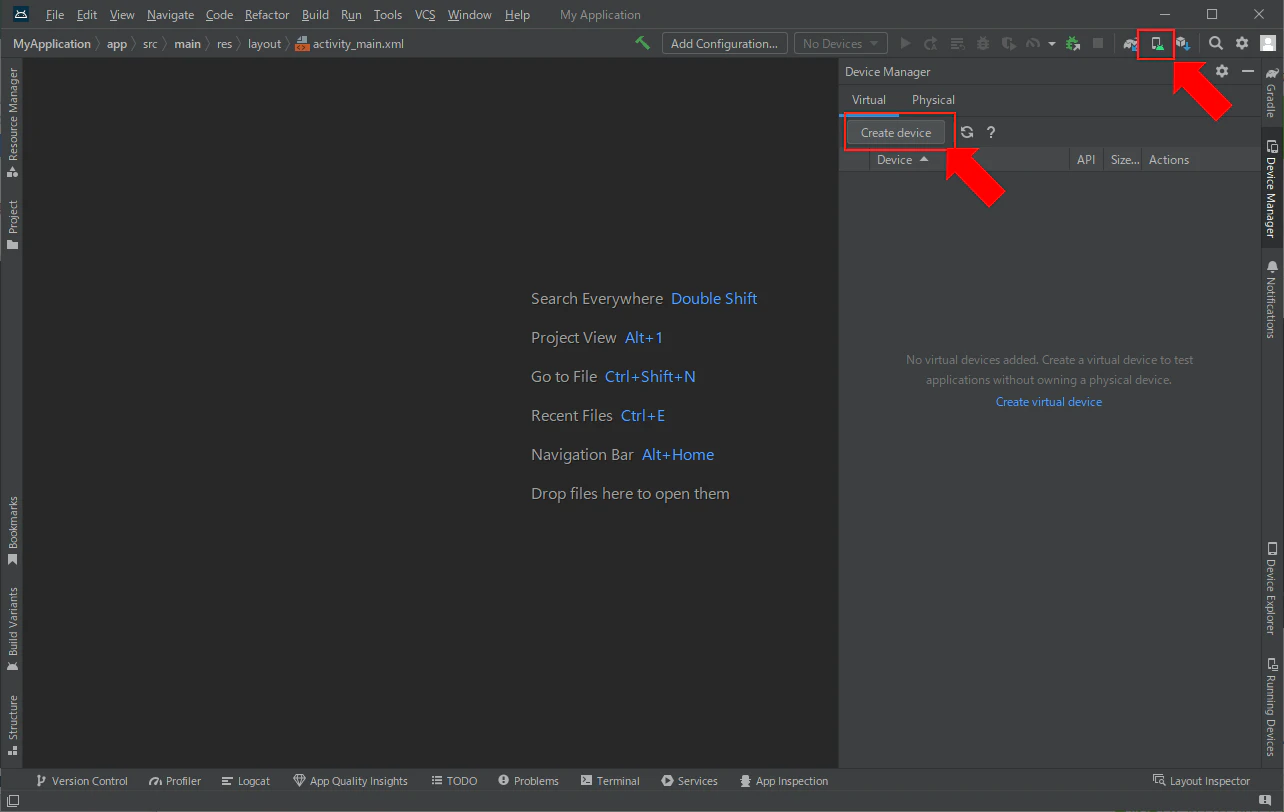Open the Terminal tool window

tap(610, 781)
